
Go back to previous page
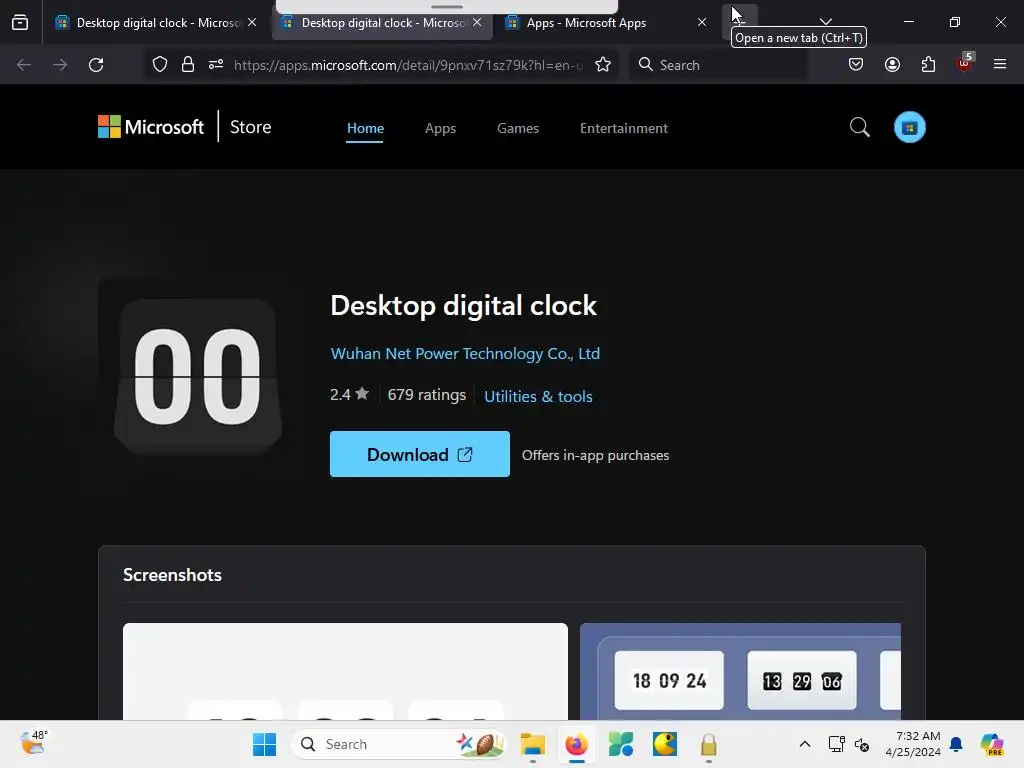click(x=24, y=65)
